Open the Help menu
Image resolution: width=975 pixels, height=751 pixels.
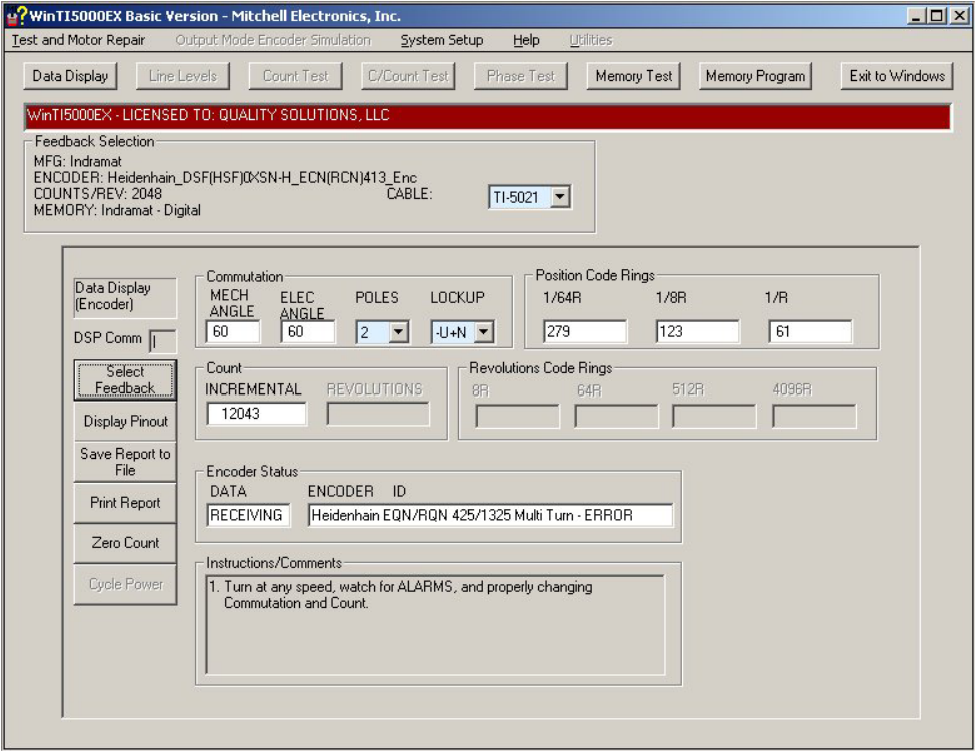[x=526, y=40]
